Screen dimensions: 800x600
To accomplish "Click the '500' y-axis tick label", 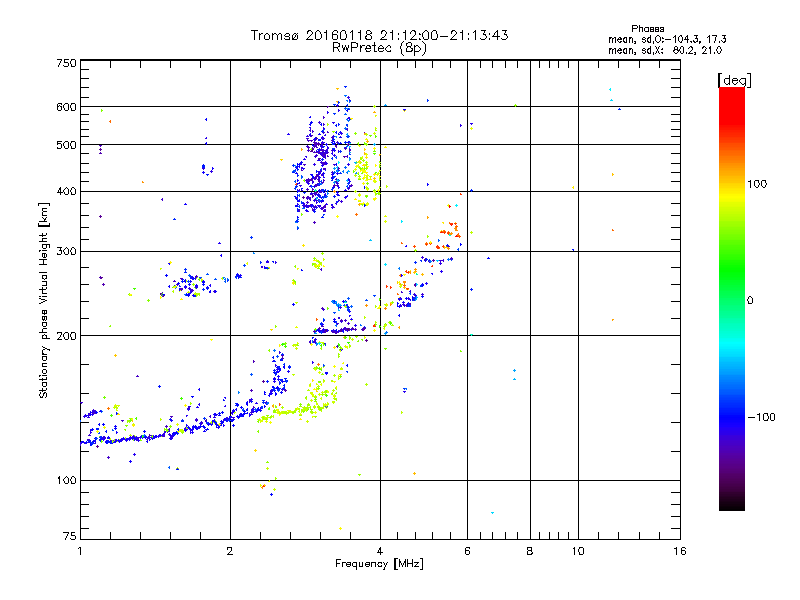I will click(66, 145).
